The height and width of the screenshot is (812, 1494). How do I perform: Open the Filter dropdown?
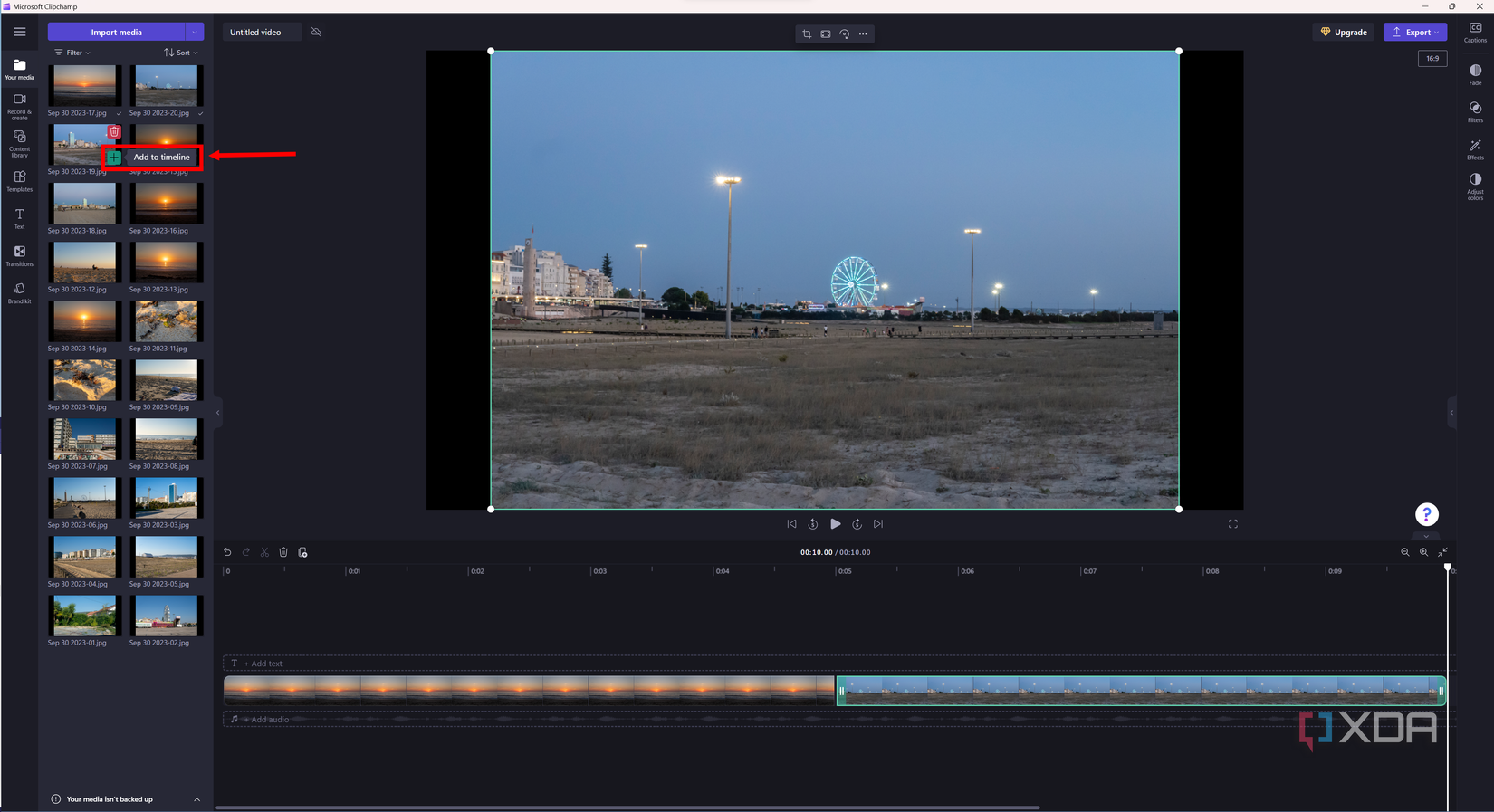pos(72,53)
